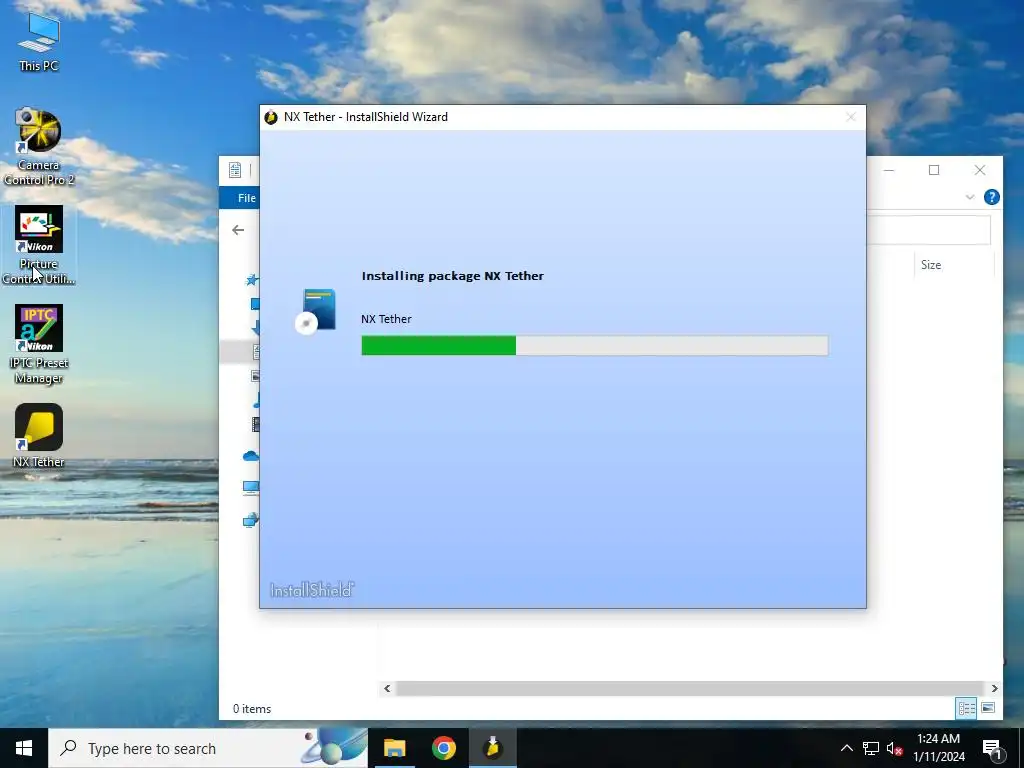Click the planet search highlight icon in taskbar
Image resolution: width=1024 pixels, height=768 pixels.
333,748
